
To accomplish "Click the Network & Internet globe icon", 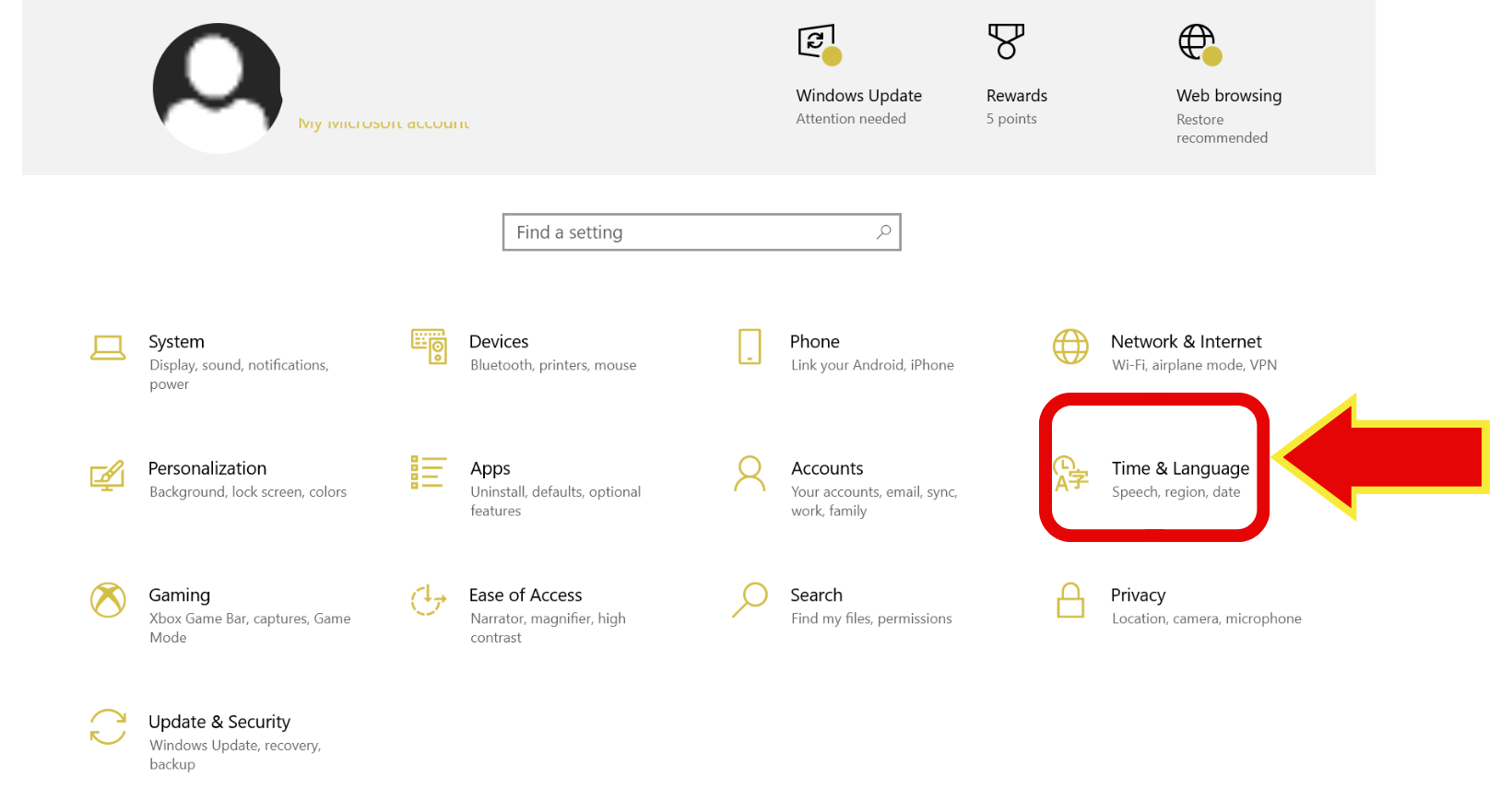I will tap(1070, 347).
